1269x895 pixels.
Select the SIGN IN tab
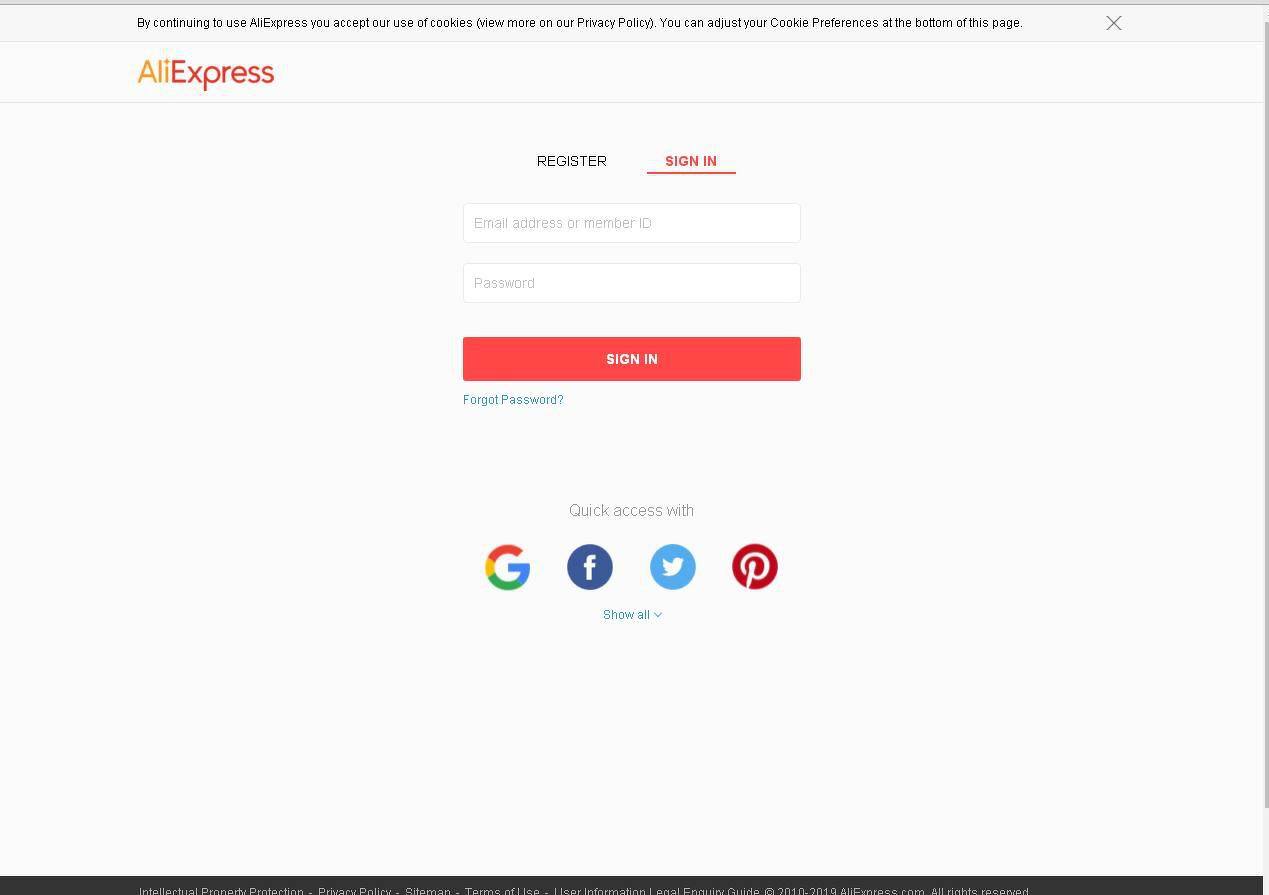691,161
